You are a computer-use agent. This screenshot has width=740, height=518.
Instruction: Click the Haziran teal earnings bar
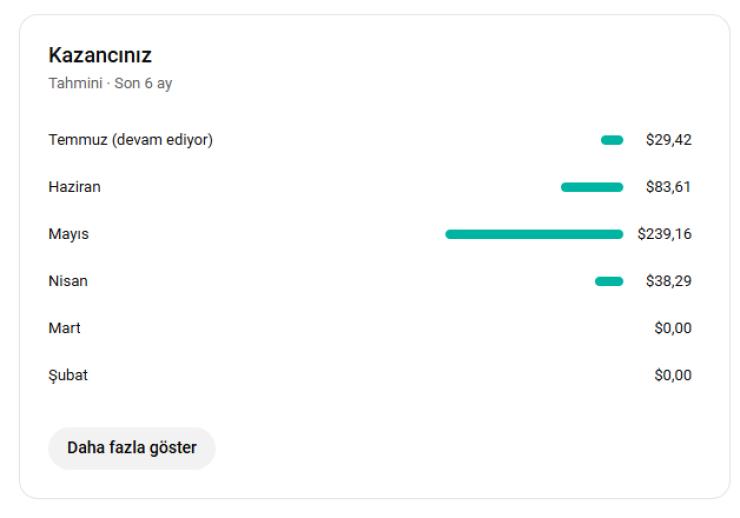click(592, 187)
